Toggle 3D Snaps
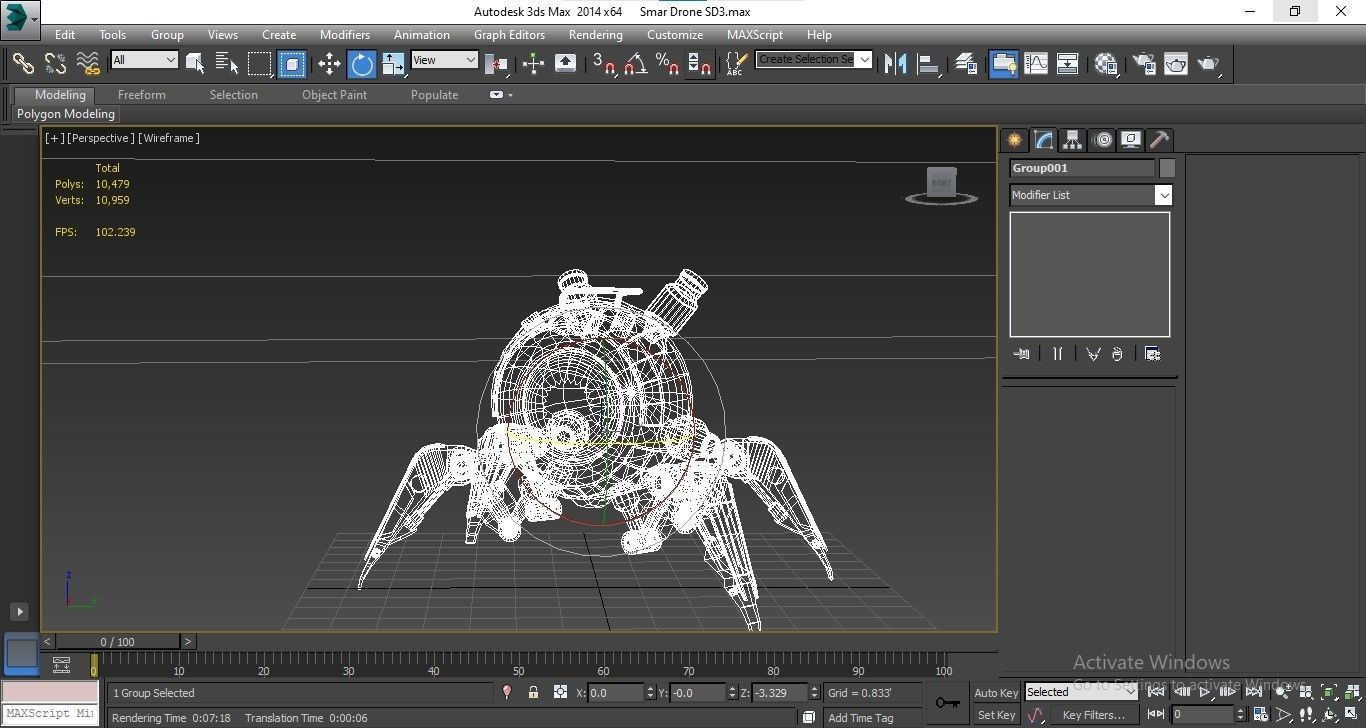1366x728 pixels. coord(603,64)
